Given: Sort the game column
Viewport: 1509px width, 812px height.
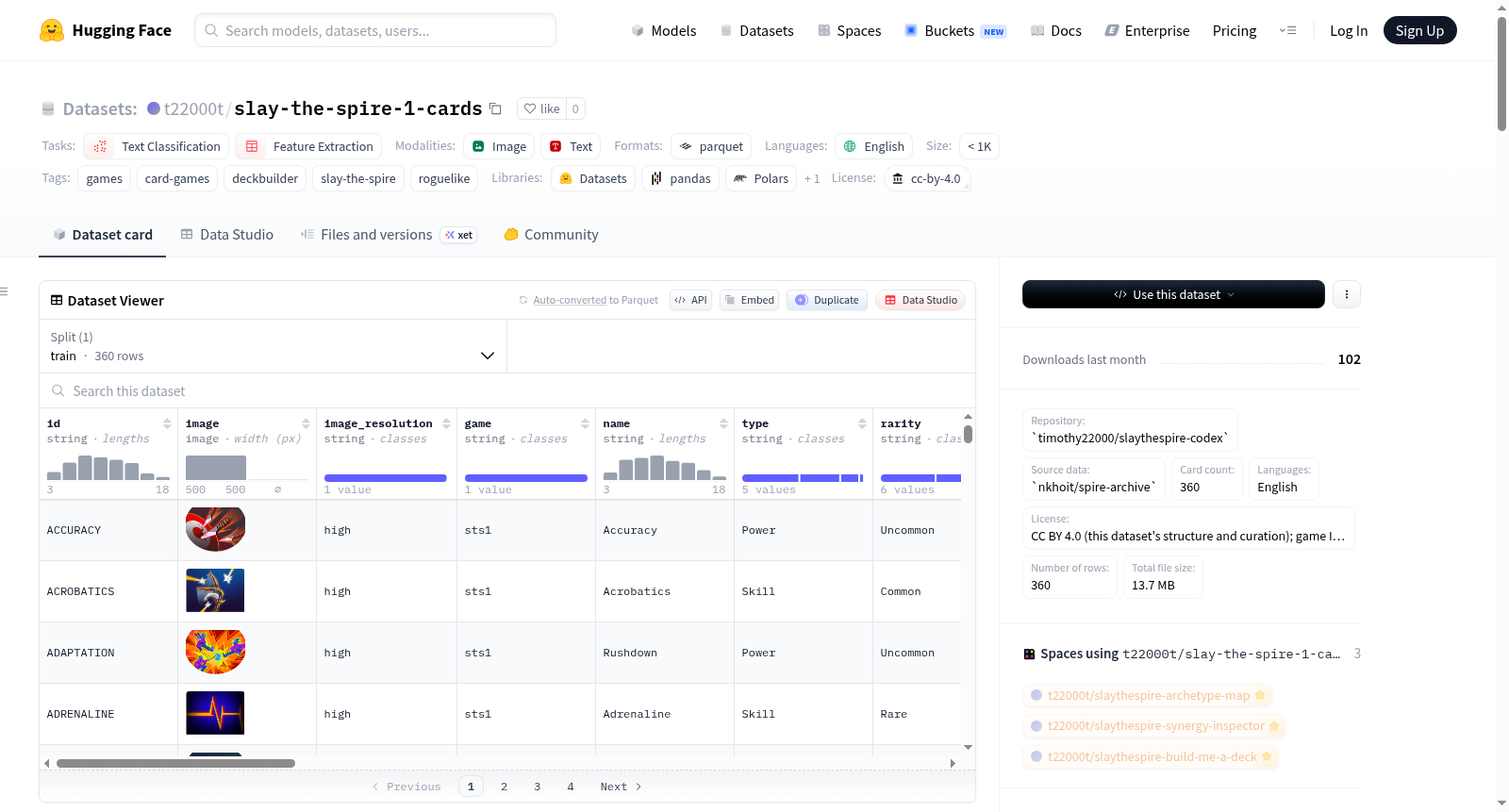Looking at the screenshot, I should coord(585,423).
